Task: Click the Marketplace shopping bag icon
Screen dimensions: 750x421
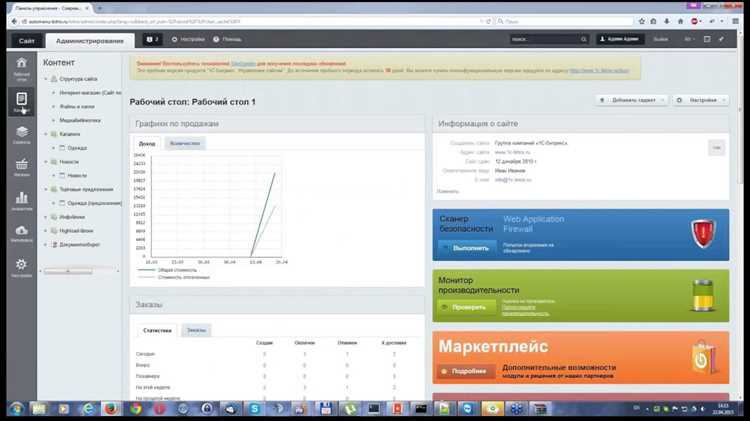Action: tap(703, 357)
